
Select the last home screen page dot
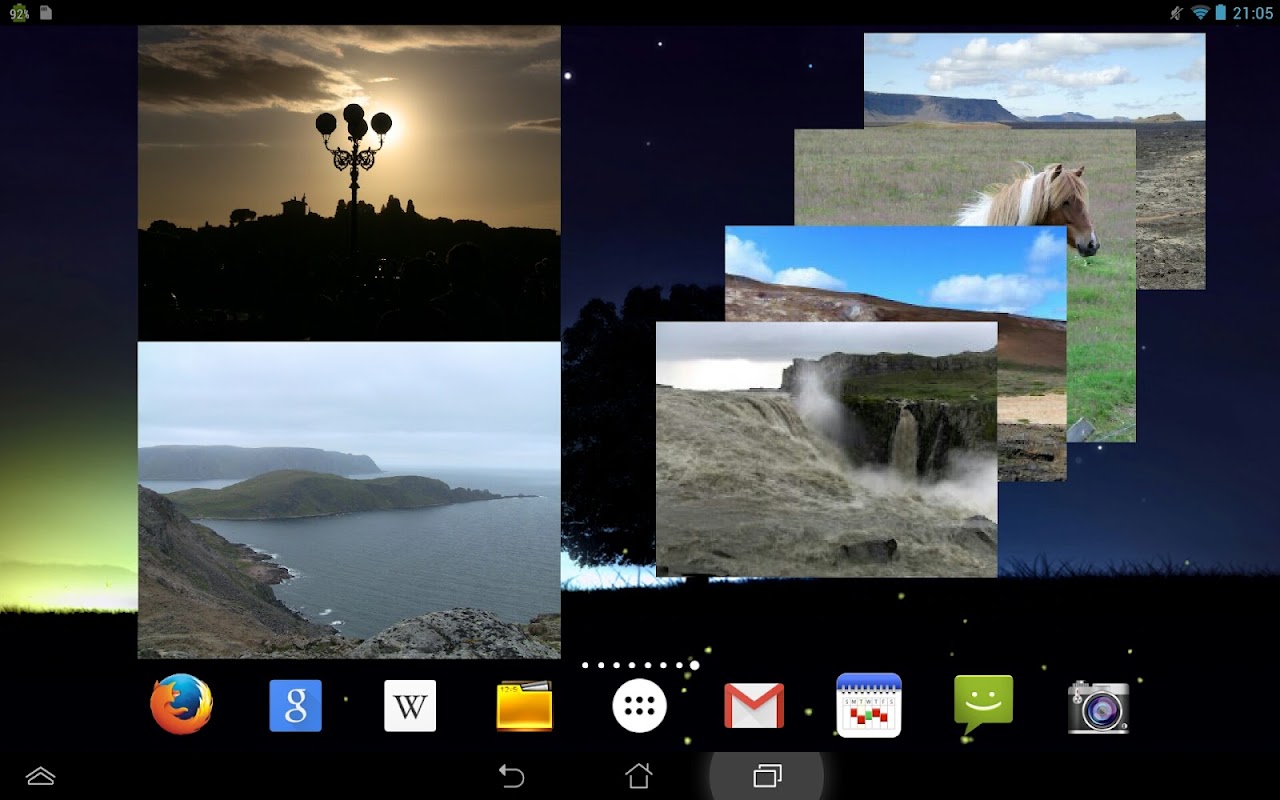(x=694, y=665)
